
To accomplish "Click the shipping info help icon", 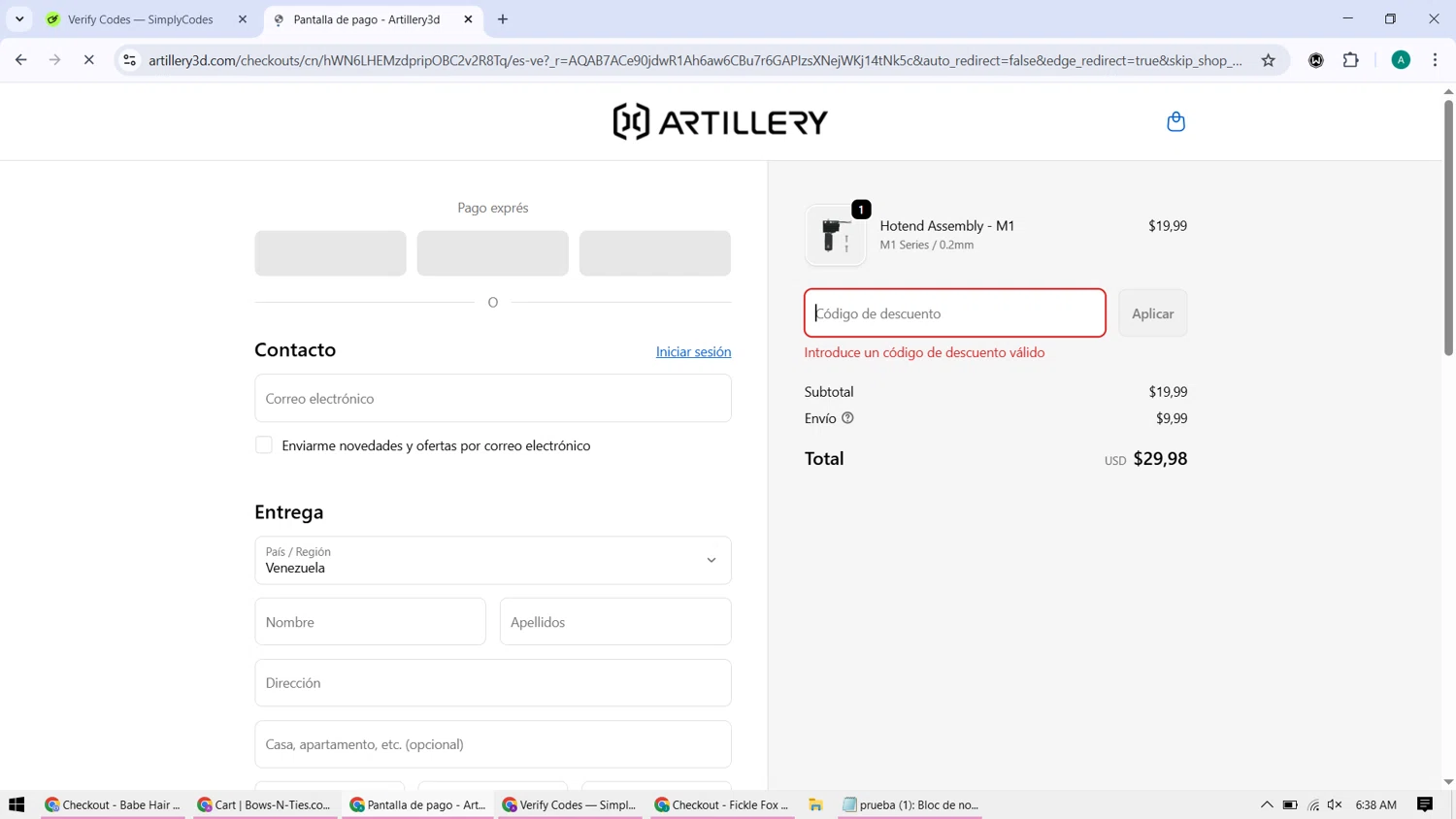I will pos(847,418).
